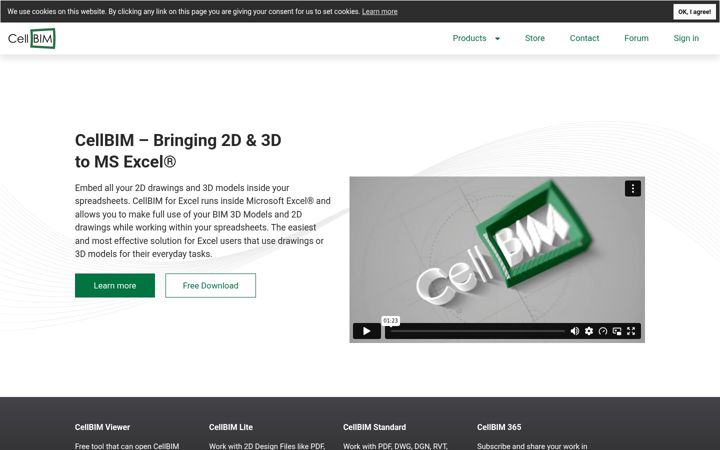
Task: Play the CellBIM intro video
Action: click(366, 331)
